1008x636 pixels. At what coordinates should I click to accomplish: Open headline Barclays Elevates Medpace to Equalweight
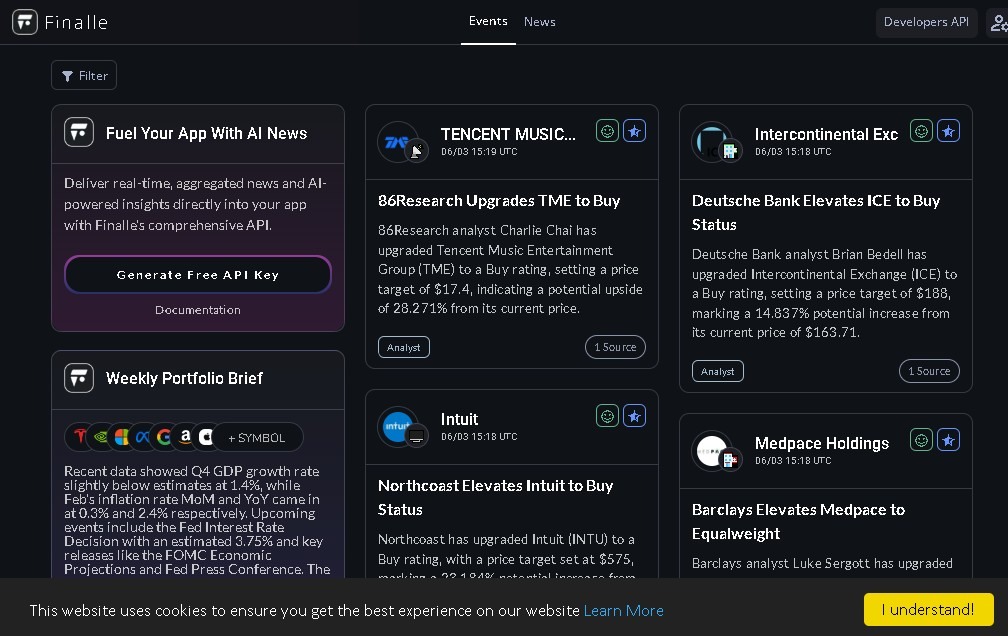[798, 522]
